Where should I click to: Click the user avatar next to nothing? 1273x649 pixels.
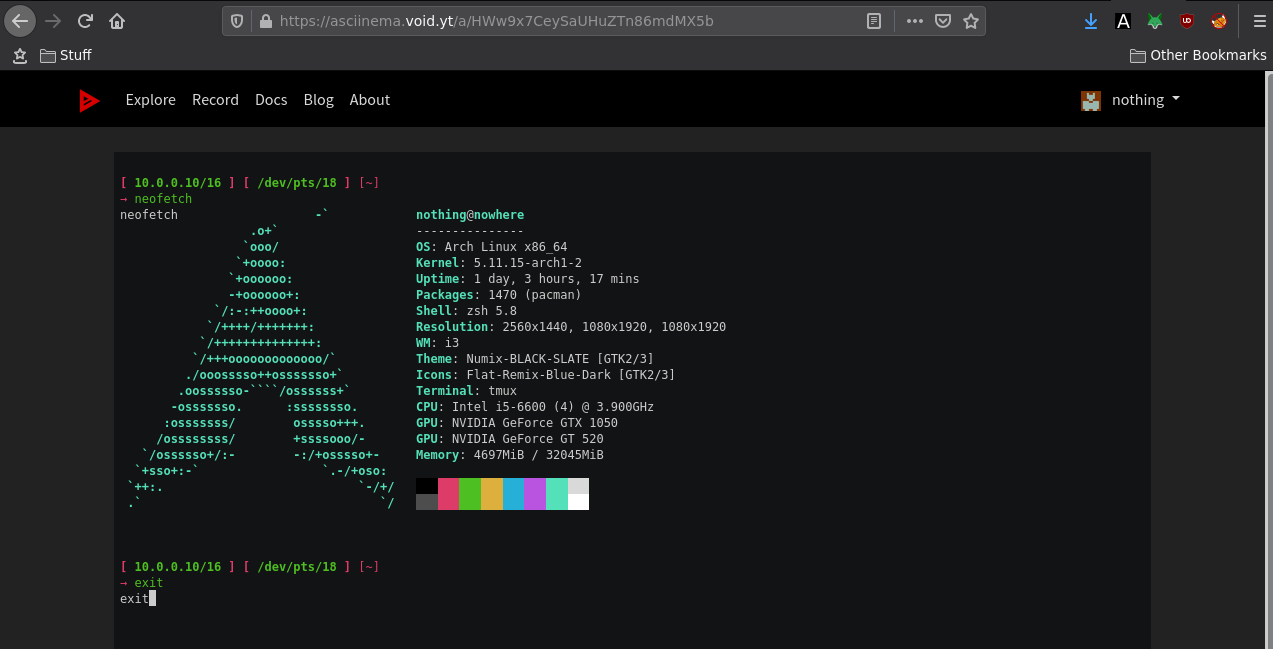click(1091, 100)
